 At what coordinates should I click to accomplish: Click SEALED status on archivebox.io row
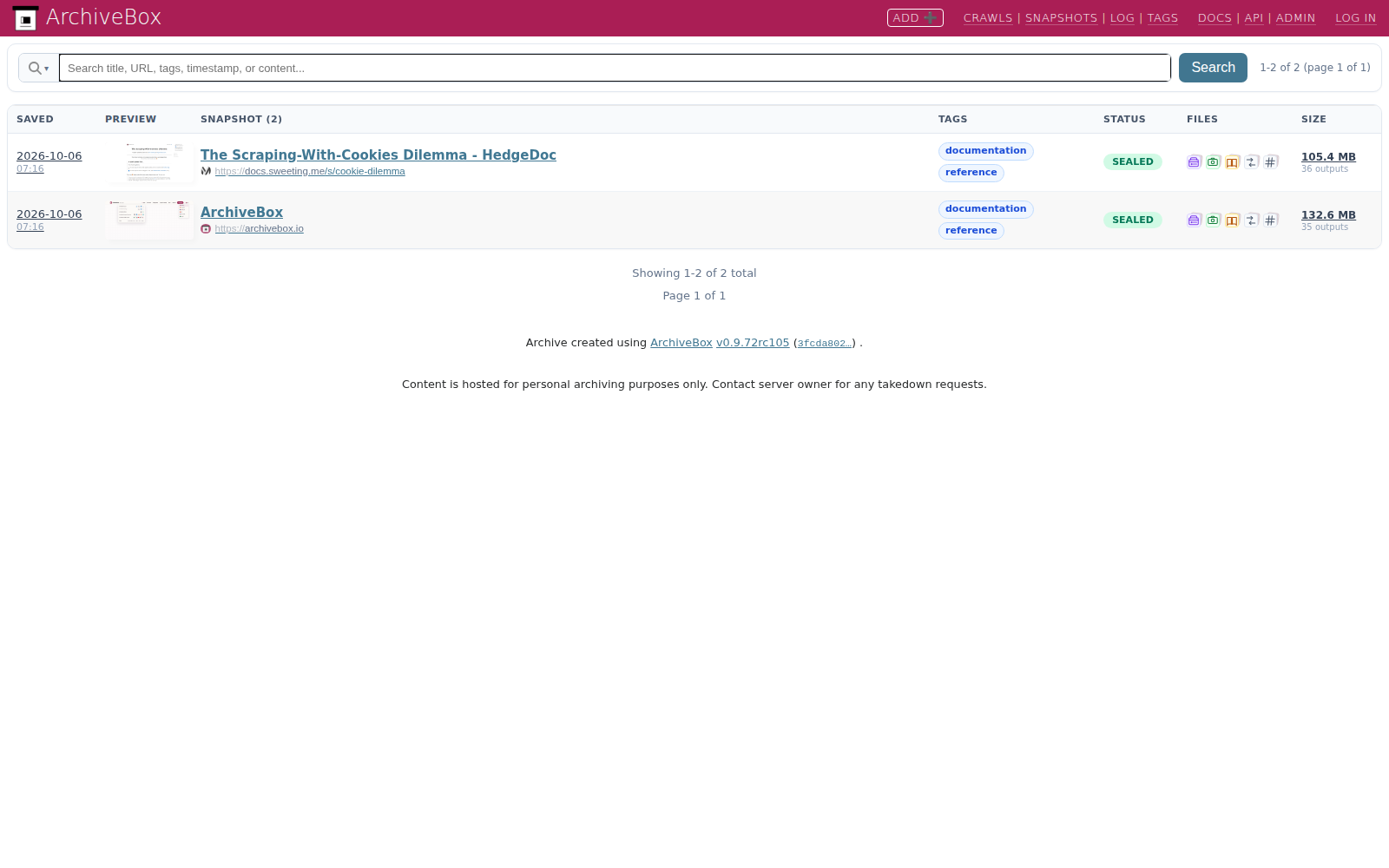click(x=1132, y=220)
